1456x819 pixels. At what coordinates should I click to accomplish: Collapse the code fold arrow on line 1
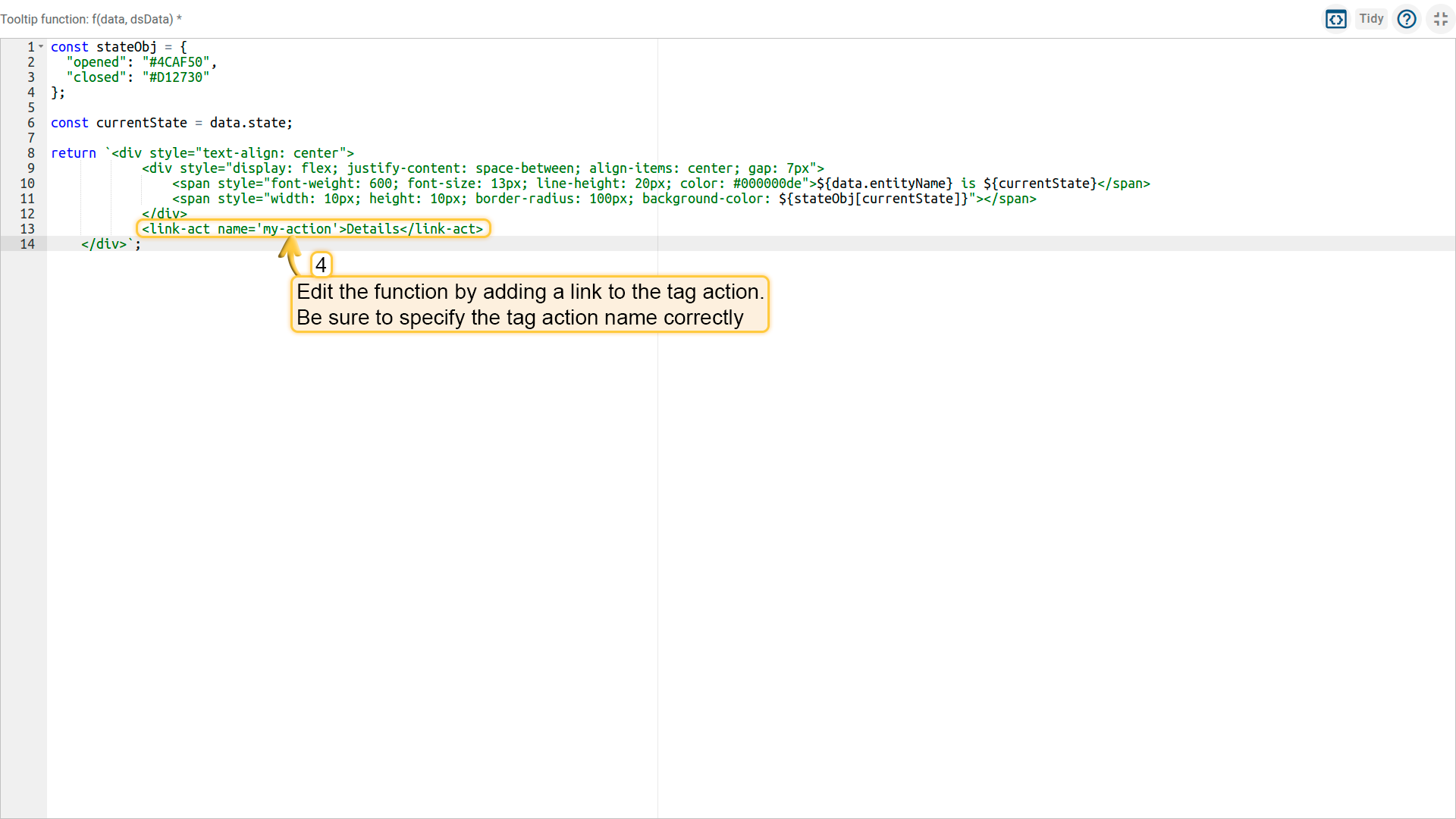tap(41, 47)
